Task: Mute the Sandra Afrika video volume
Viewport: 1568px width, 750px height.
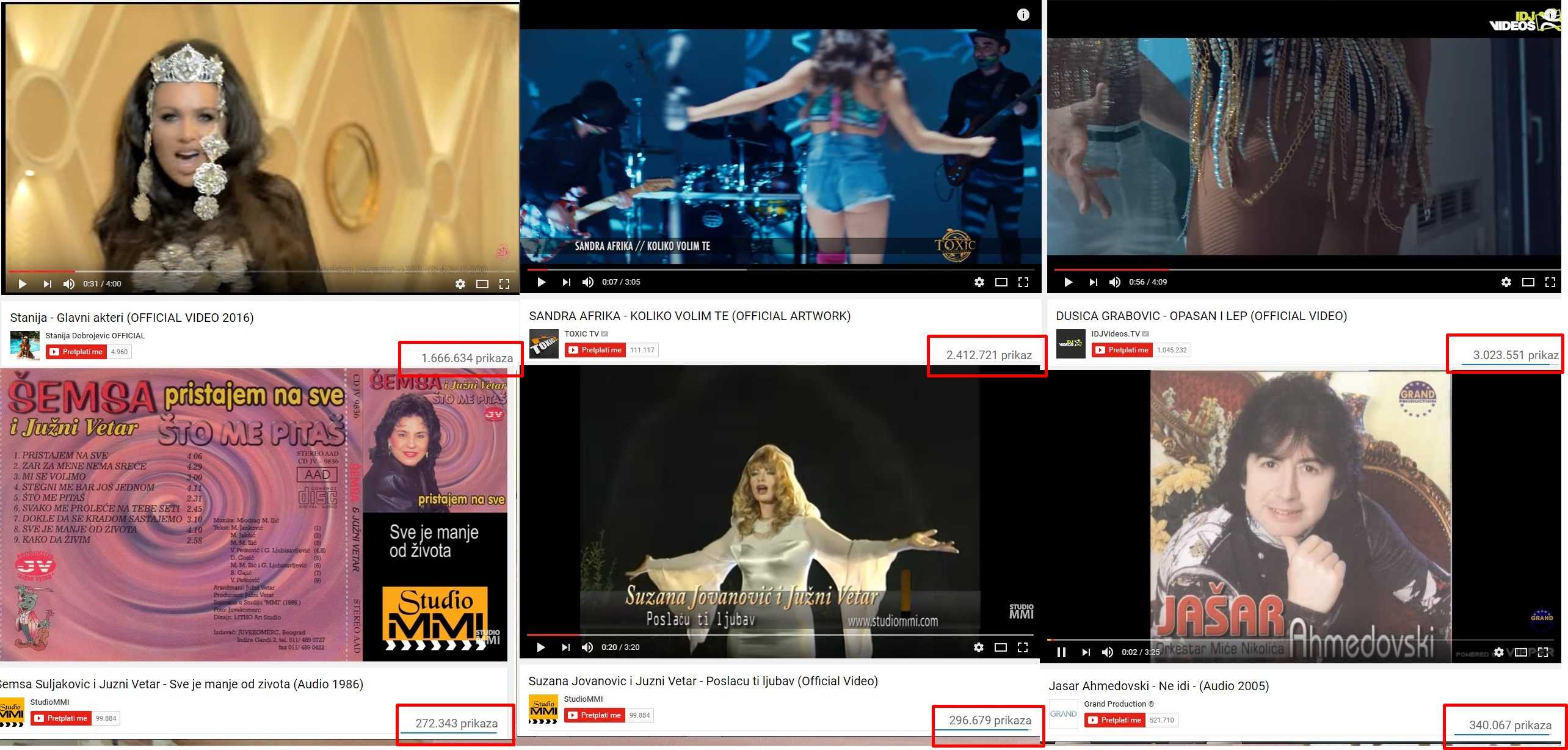Action: [x=588, y=282]
